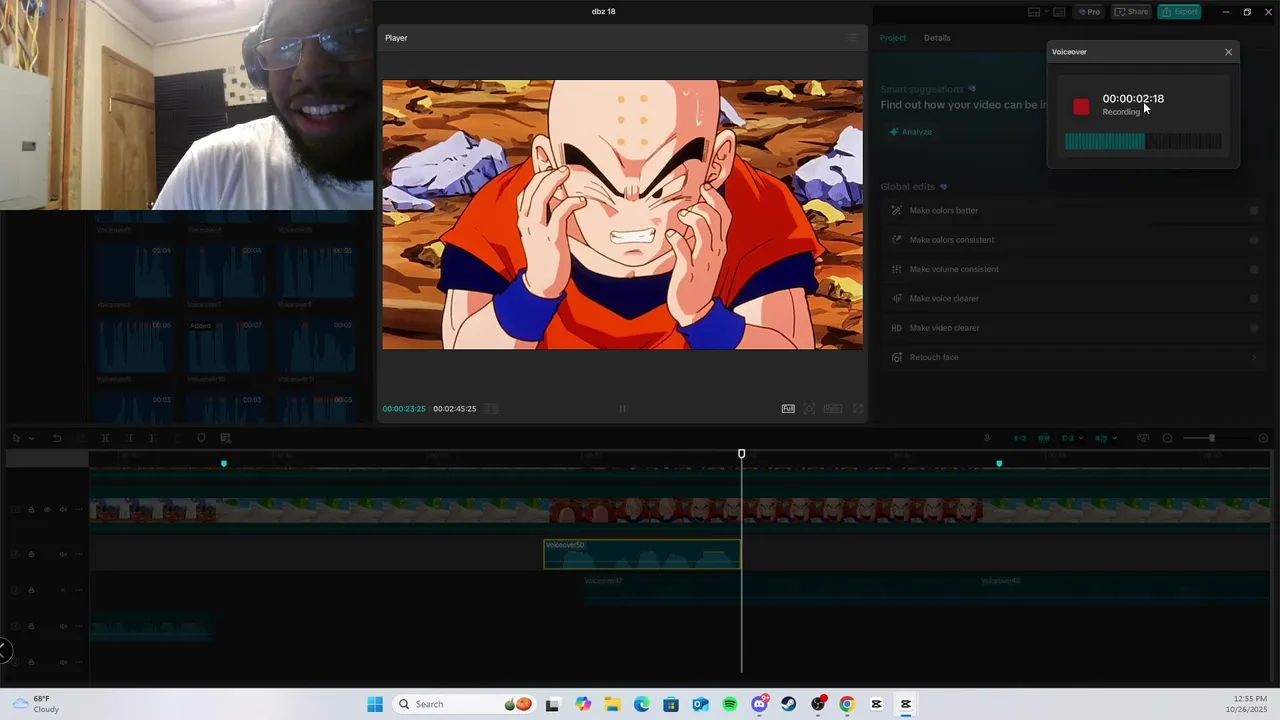Toggle Make voice clearer
Viewport: 1280px width, 720px height.
point(1254,298)
